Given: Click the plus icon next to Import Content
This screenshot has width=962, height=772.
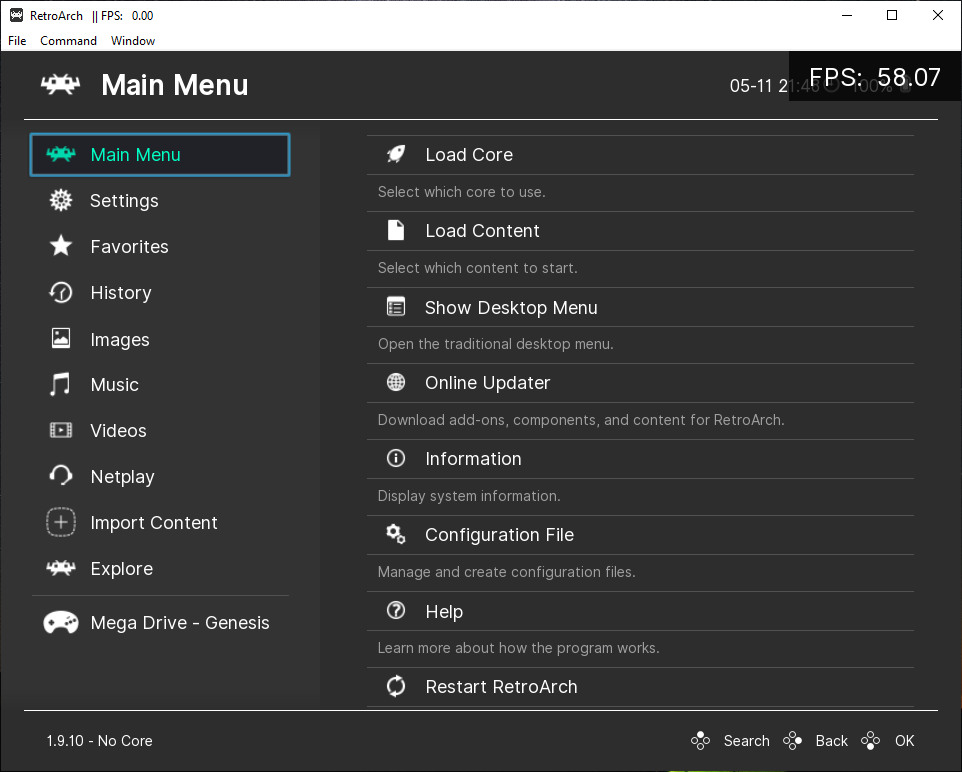Looking at the screenshot, I should tap(61, 522).
